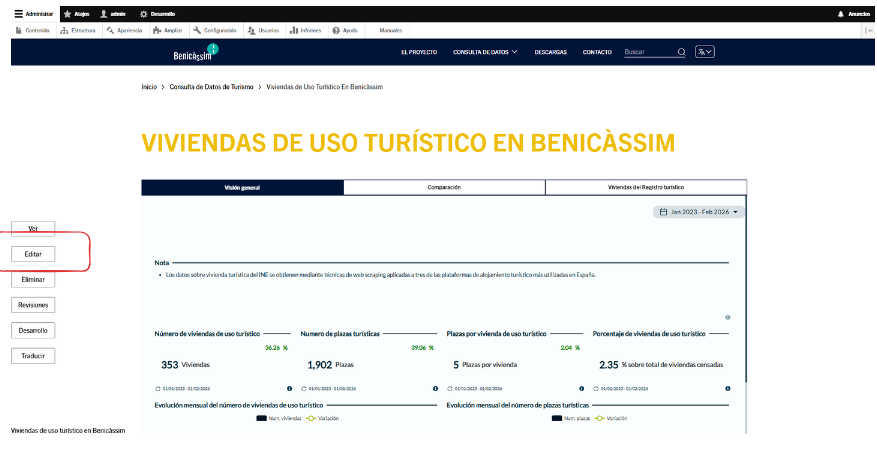
Task: Click the 36.26 % variation figure
Action: [276, 348]
